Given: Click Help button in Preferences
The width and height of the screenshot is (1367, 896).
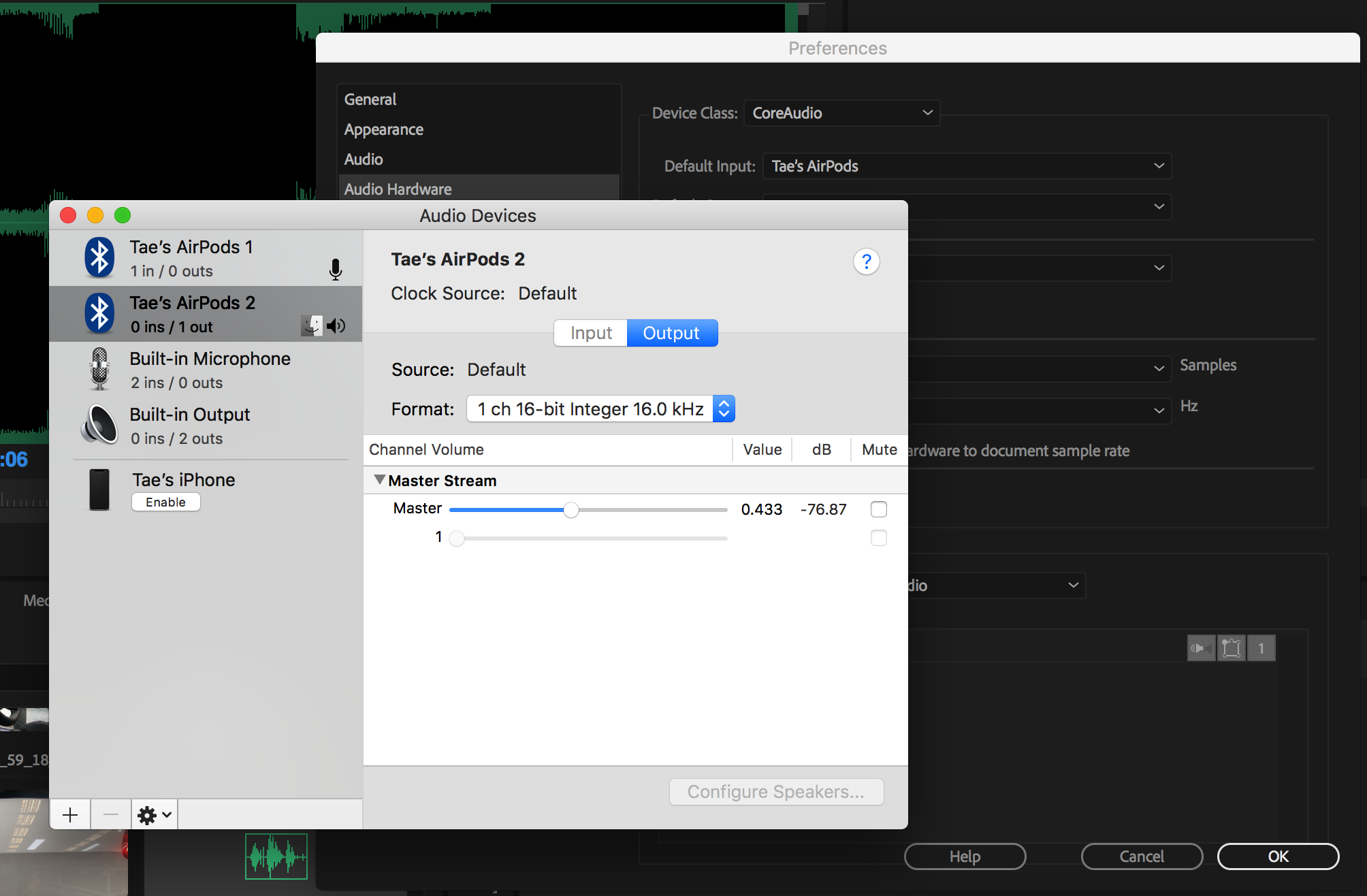Looking at the screenshot, I should pyautogui.click(x=965, y=857).
